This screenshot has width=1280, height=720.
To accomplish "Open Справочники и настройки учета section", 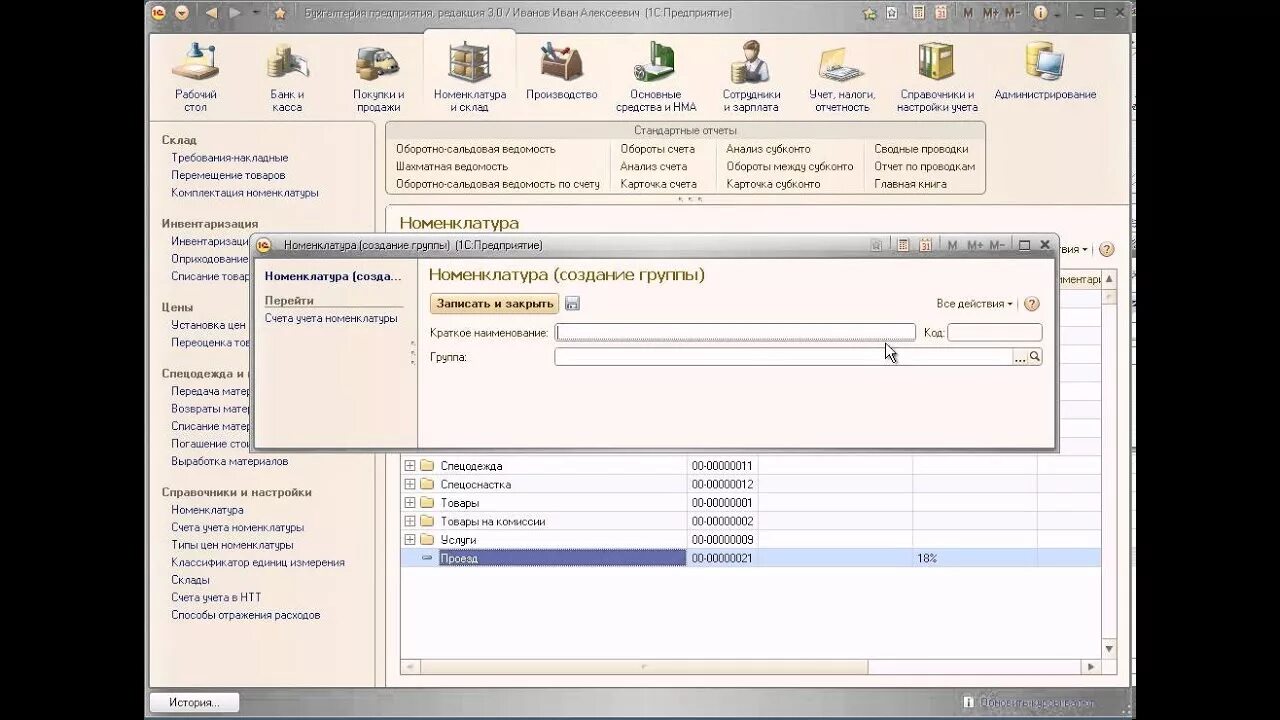I will (937, 76).
